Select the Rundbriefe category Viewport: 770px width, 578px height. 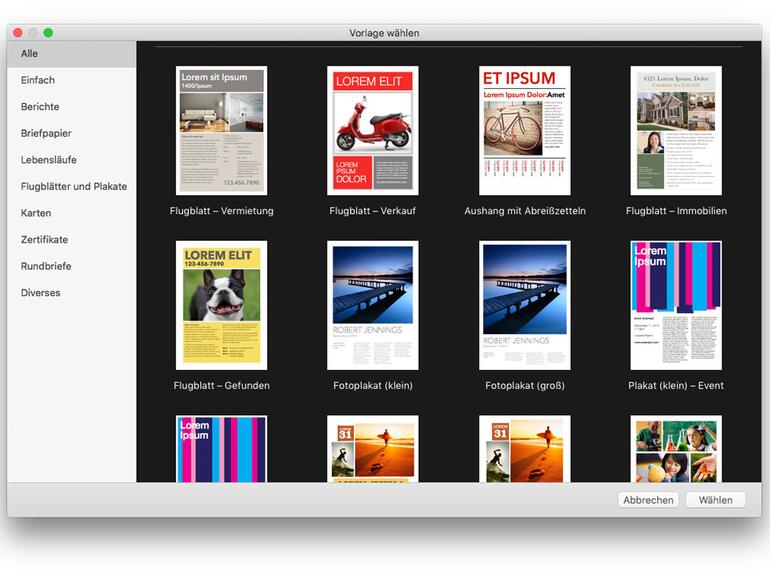click(46, 266)
